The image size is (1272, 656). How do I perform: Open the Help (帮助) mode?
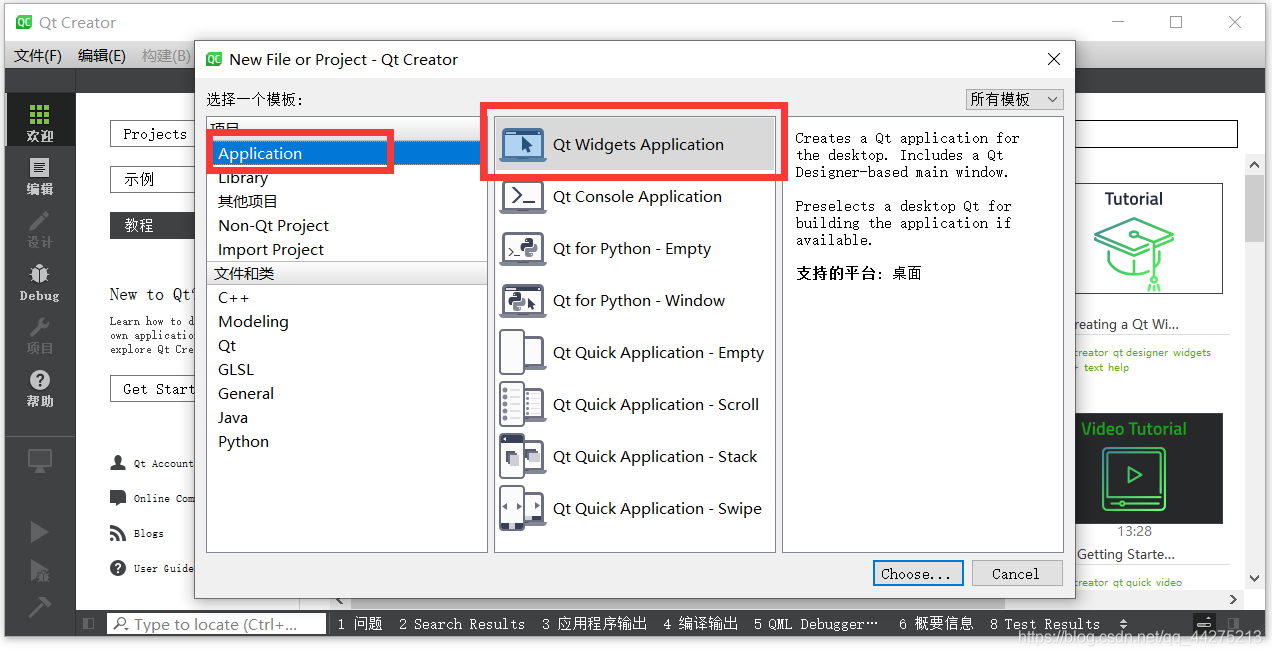40,388
